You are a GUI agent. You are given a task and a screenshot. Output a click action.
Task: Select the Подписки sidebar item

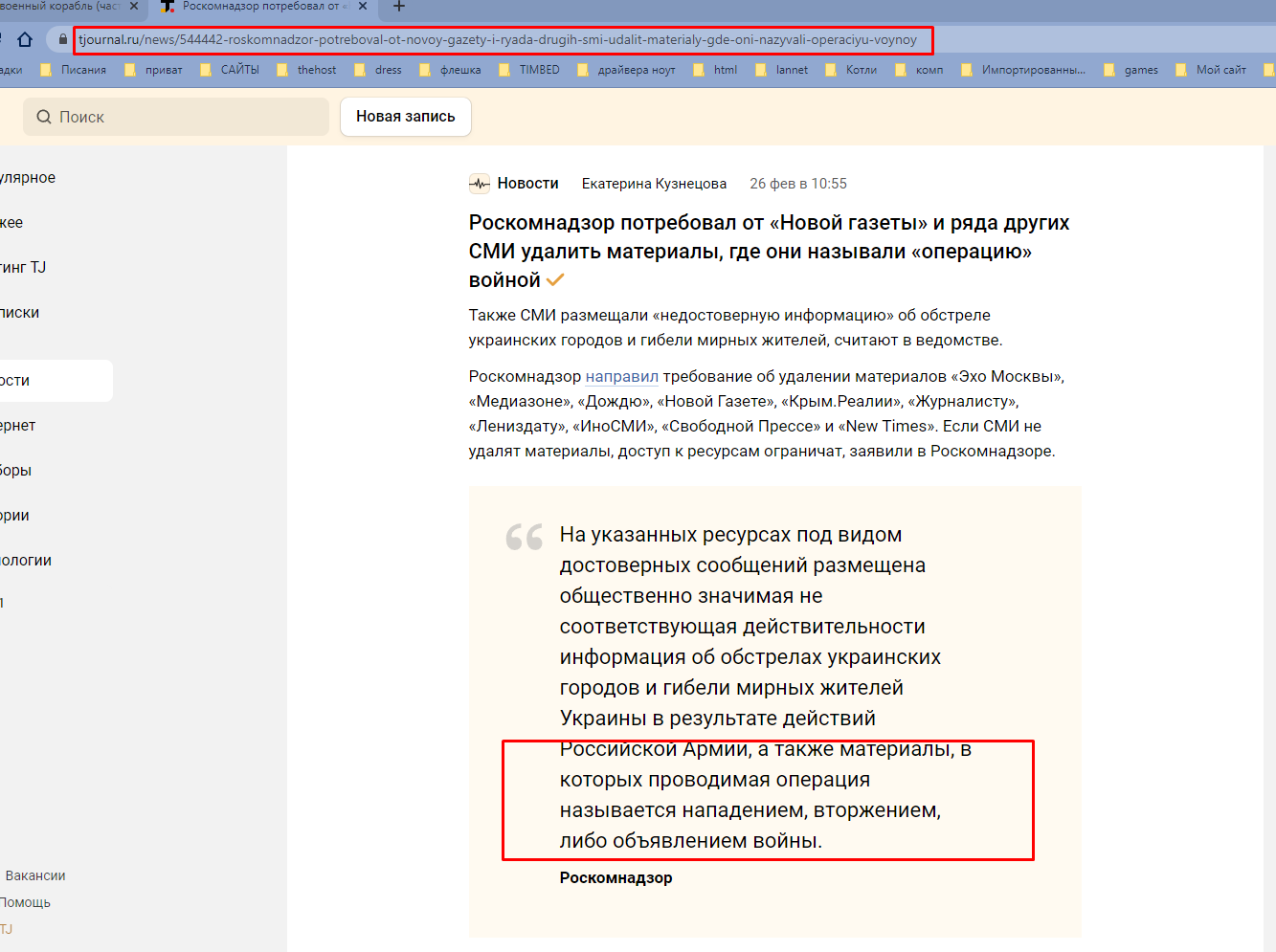coord(20,313)
